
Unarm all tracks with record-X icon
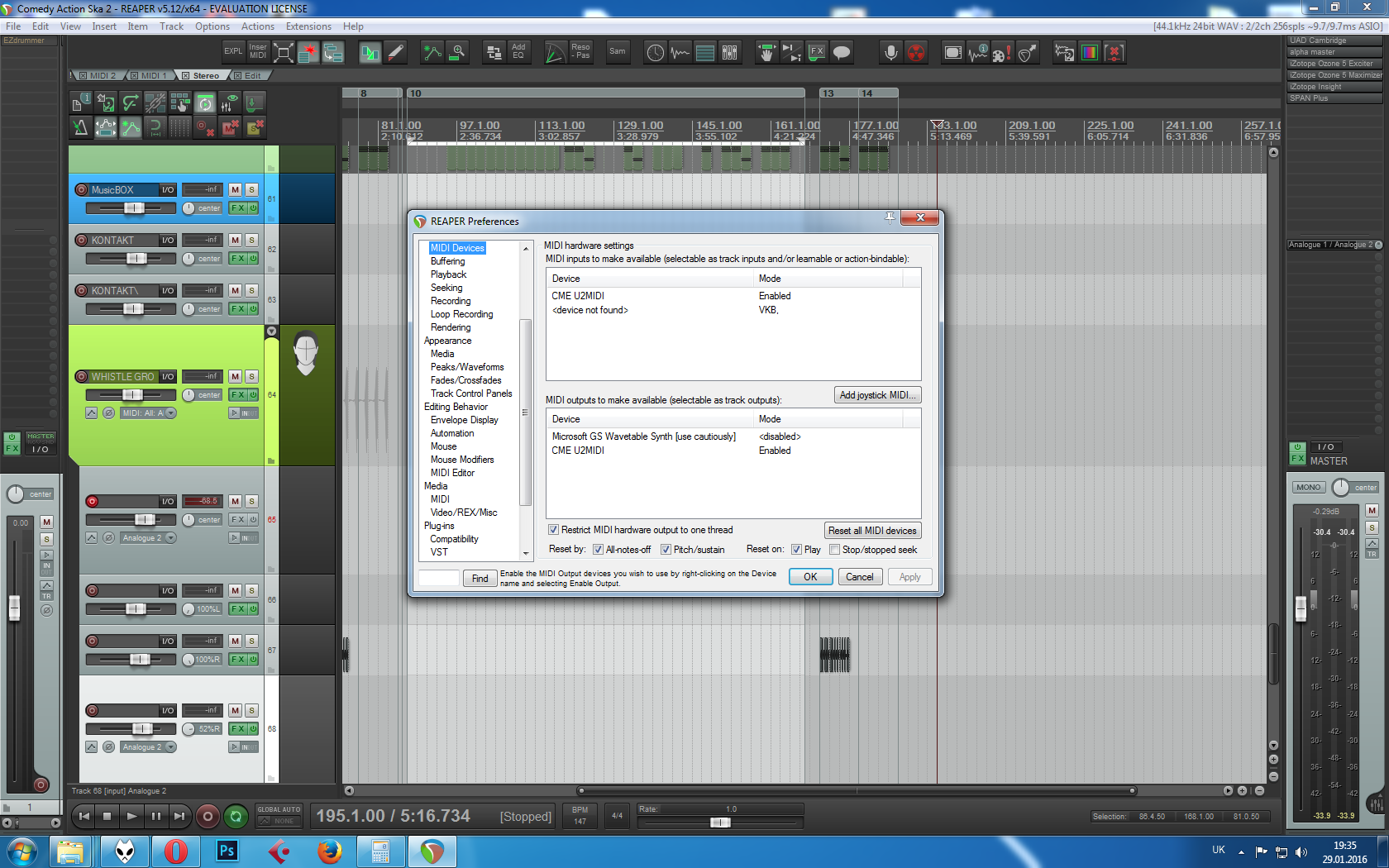[205, 127]
